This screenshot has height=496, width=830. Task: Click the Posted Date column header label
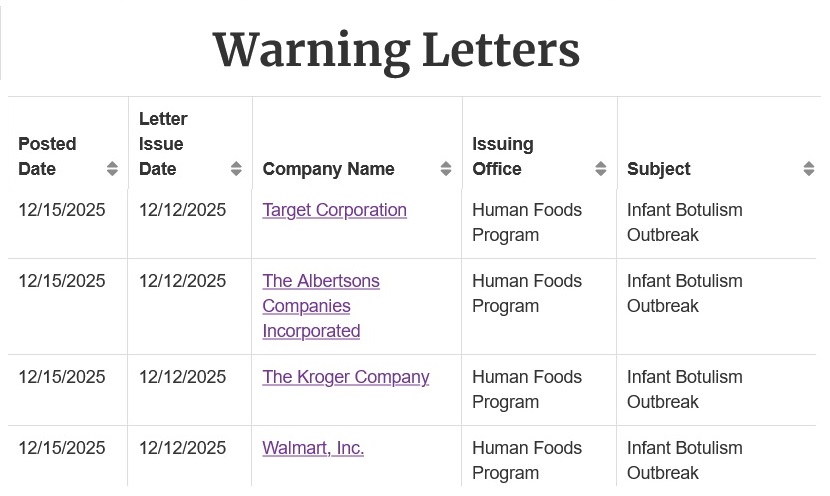point(47,156)
